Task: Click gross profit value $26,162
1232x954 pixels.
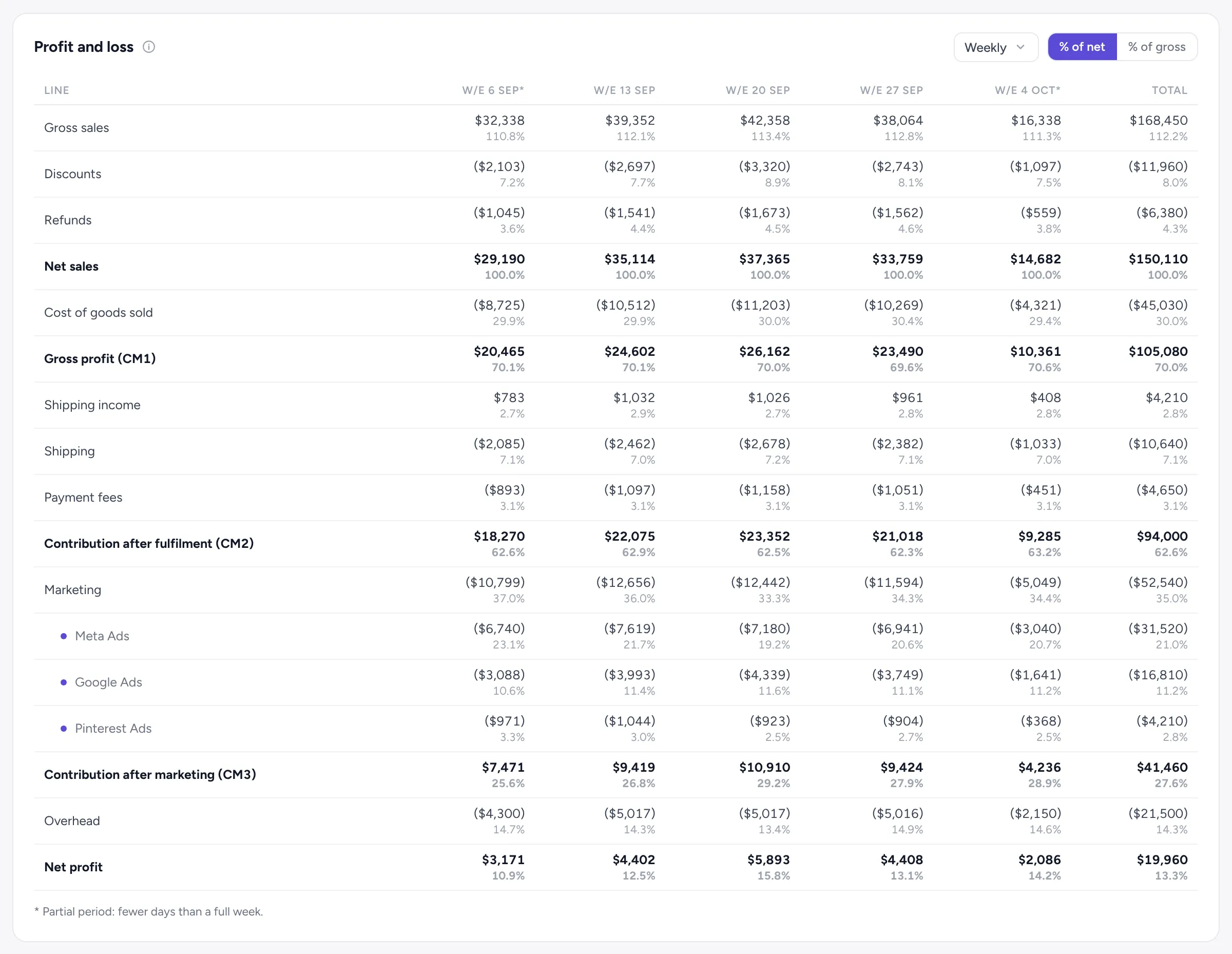Action: pos(764,352)
